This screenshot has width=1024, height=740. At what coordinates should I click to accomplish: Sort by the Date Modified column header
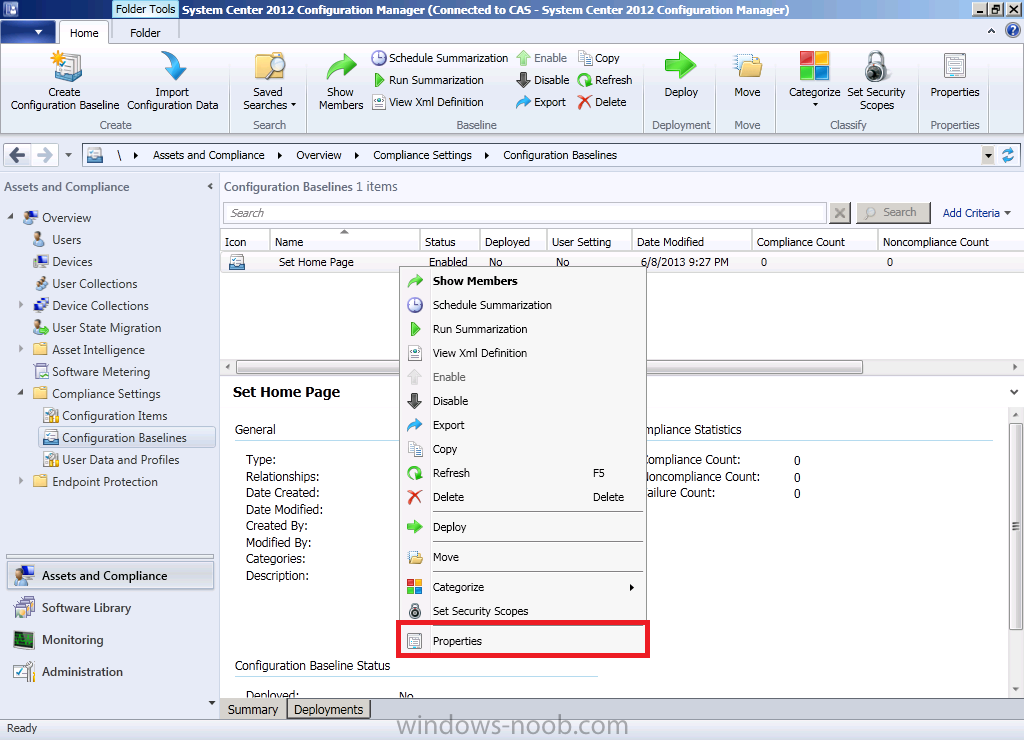click(691, 242)
